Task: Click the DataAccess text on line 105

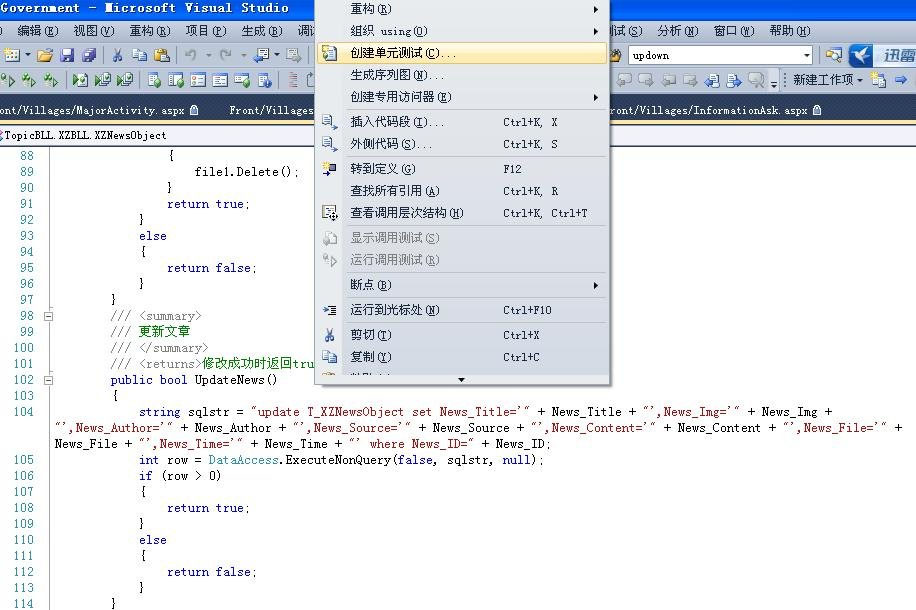Action: pyautogui.click(x=243, y=460)
